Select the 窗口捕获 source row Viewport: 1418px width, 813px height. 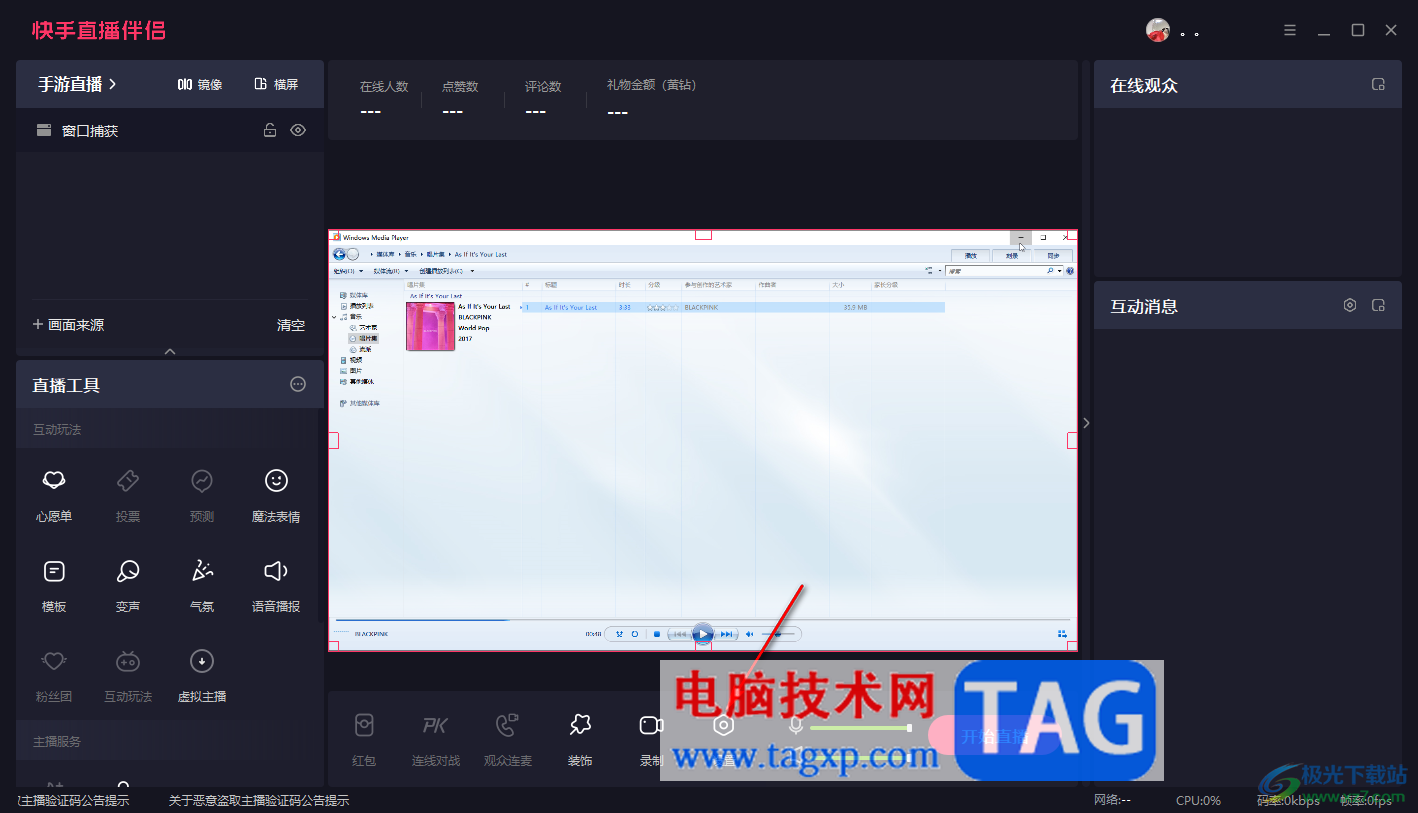click(170, 130)
